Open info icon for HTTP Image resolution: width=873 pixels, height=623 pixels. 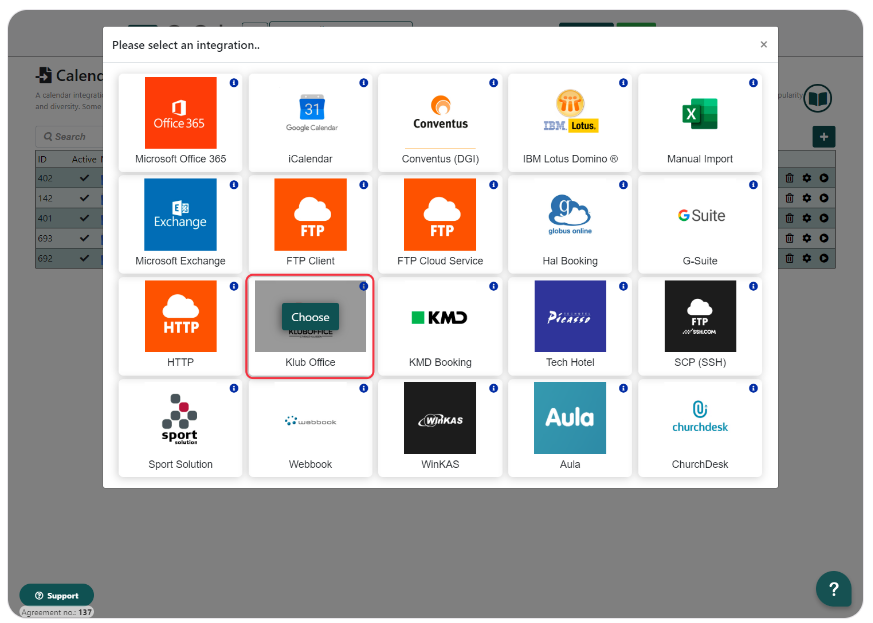pyautogui.click(x=234, y=286)
